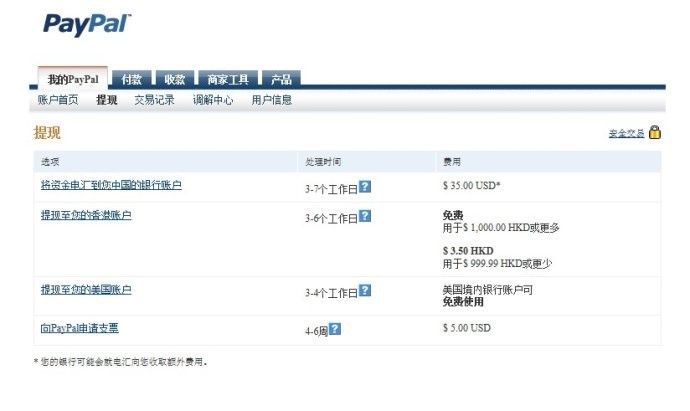
Task: Click the 免费使用 text
Action: 463,302
